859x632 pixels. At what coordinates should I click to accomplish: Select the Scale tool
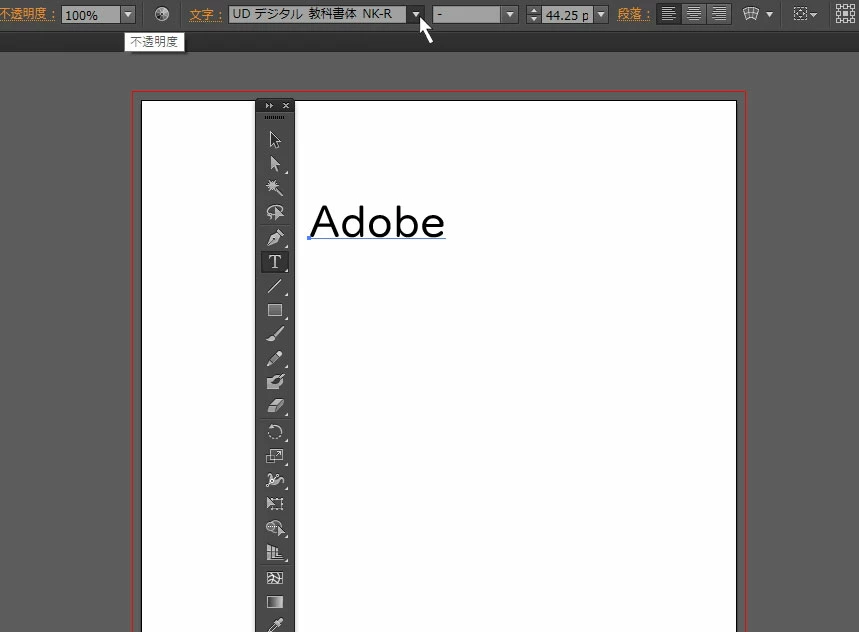coord(275,456)
